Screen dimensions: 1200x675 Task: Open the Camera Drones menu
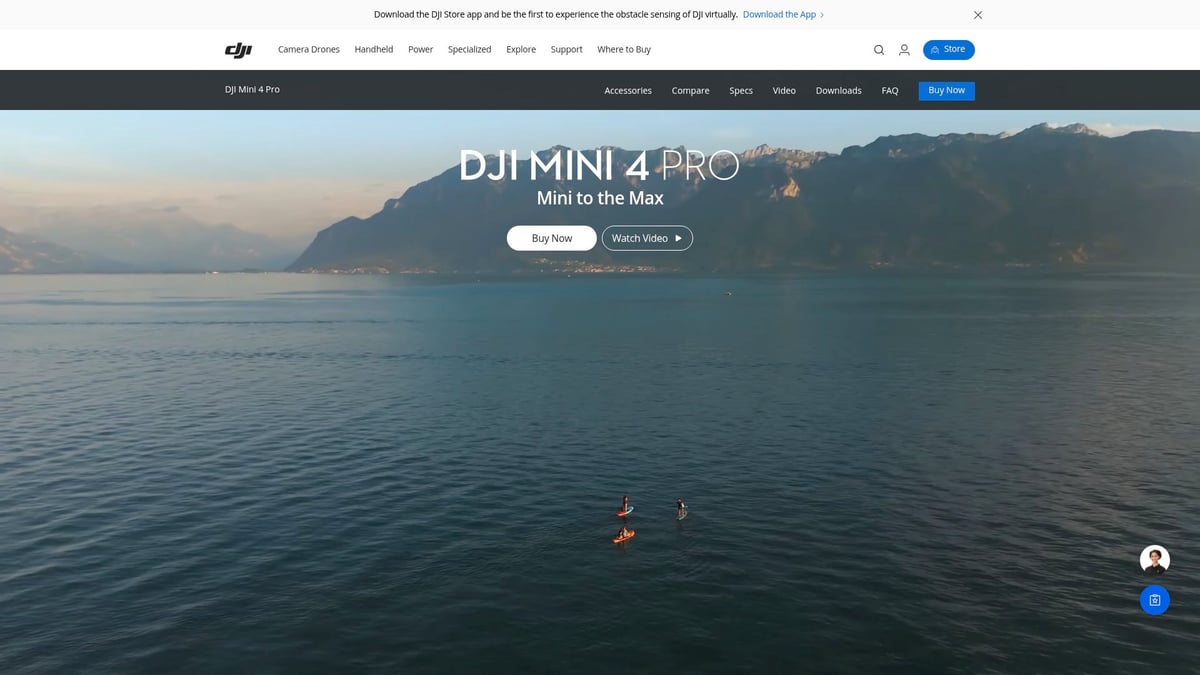(x=308, y=49)
